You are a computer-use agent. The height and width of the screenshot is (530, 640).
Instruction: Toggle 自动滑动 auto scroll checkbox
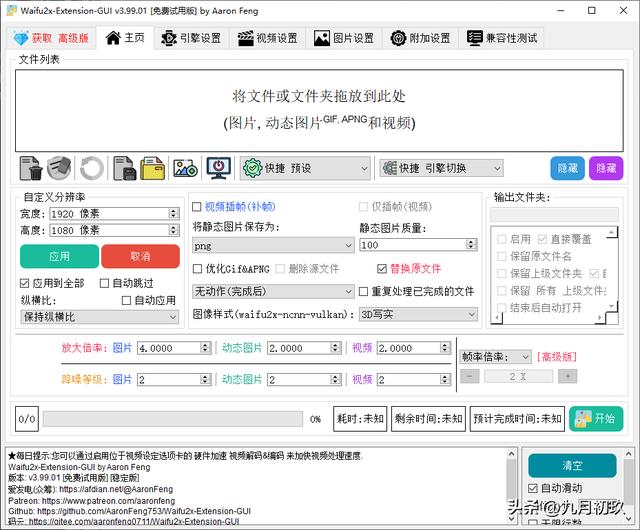coord(533,488)
